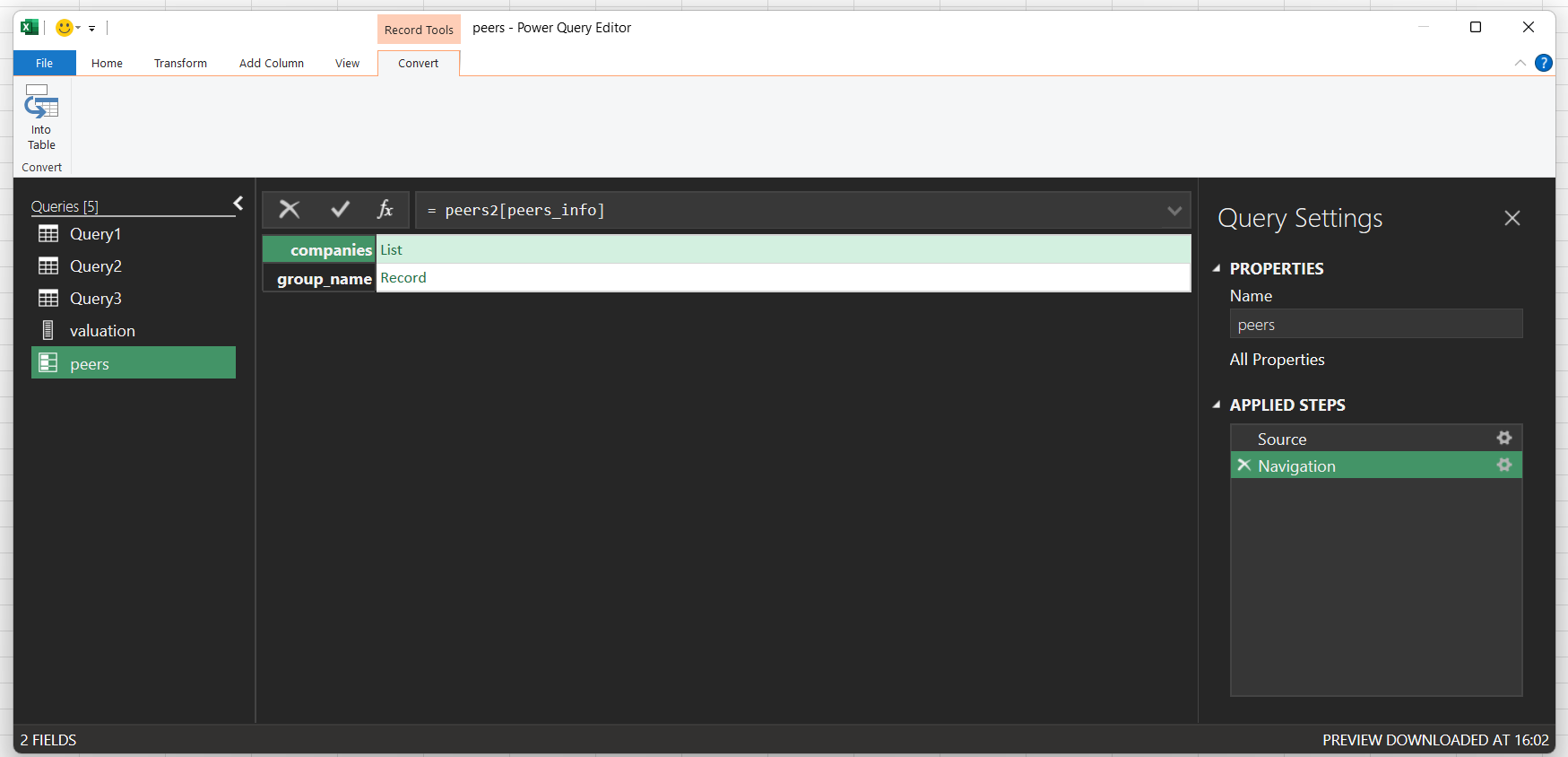Close the Power Query Editor window
The image size is (1568, 757).
[1529, 27]
